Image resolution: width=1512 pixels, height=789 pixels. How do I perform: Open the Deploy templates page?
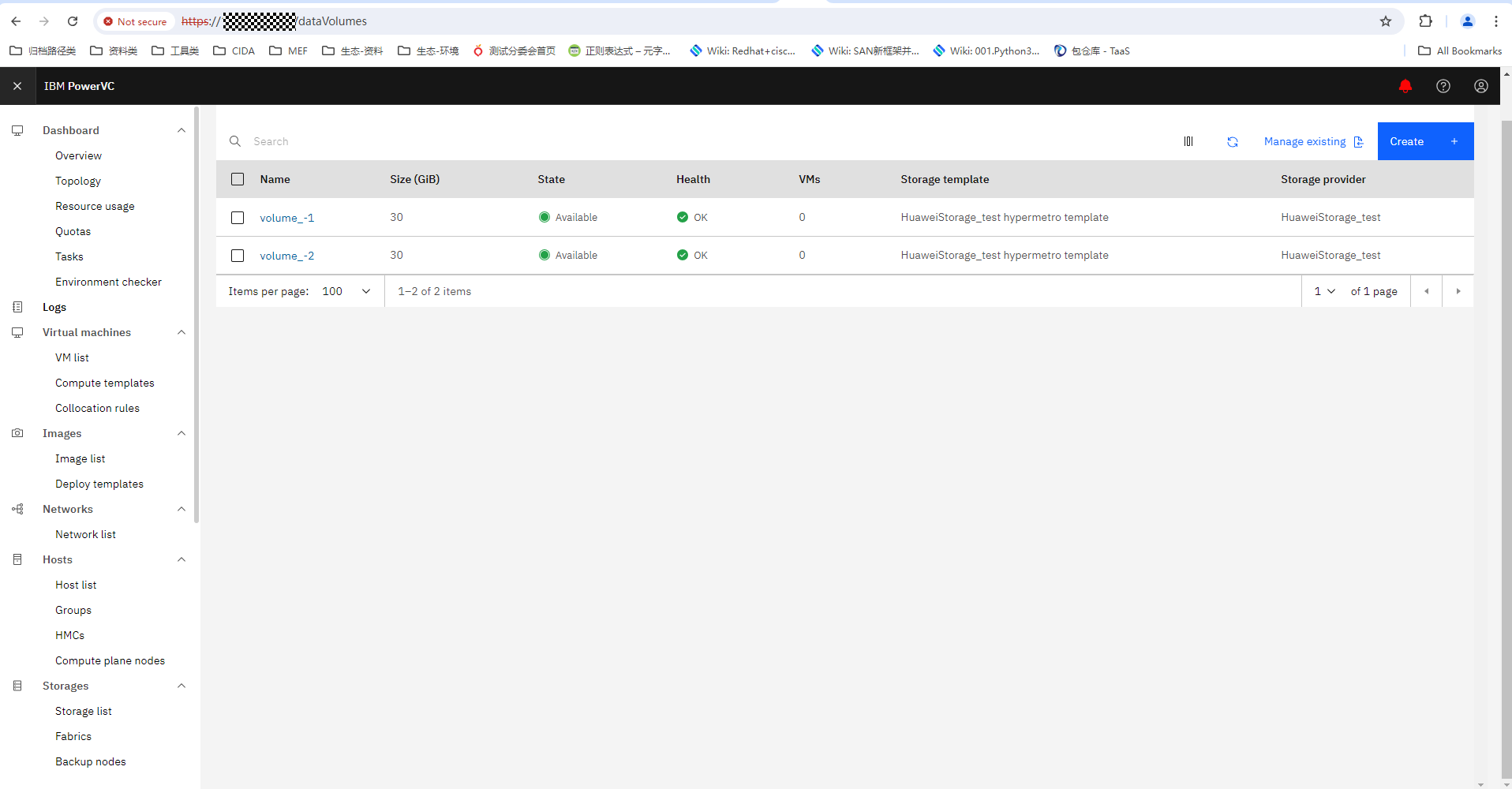pyautogui.click(x=99, y=484)
